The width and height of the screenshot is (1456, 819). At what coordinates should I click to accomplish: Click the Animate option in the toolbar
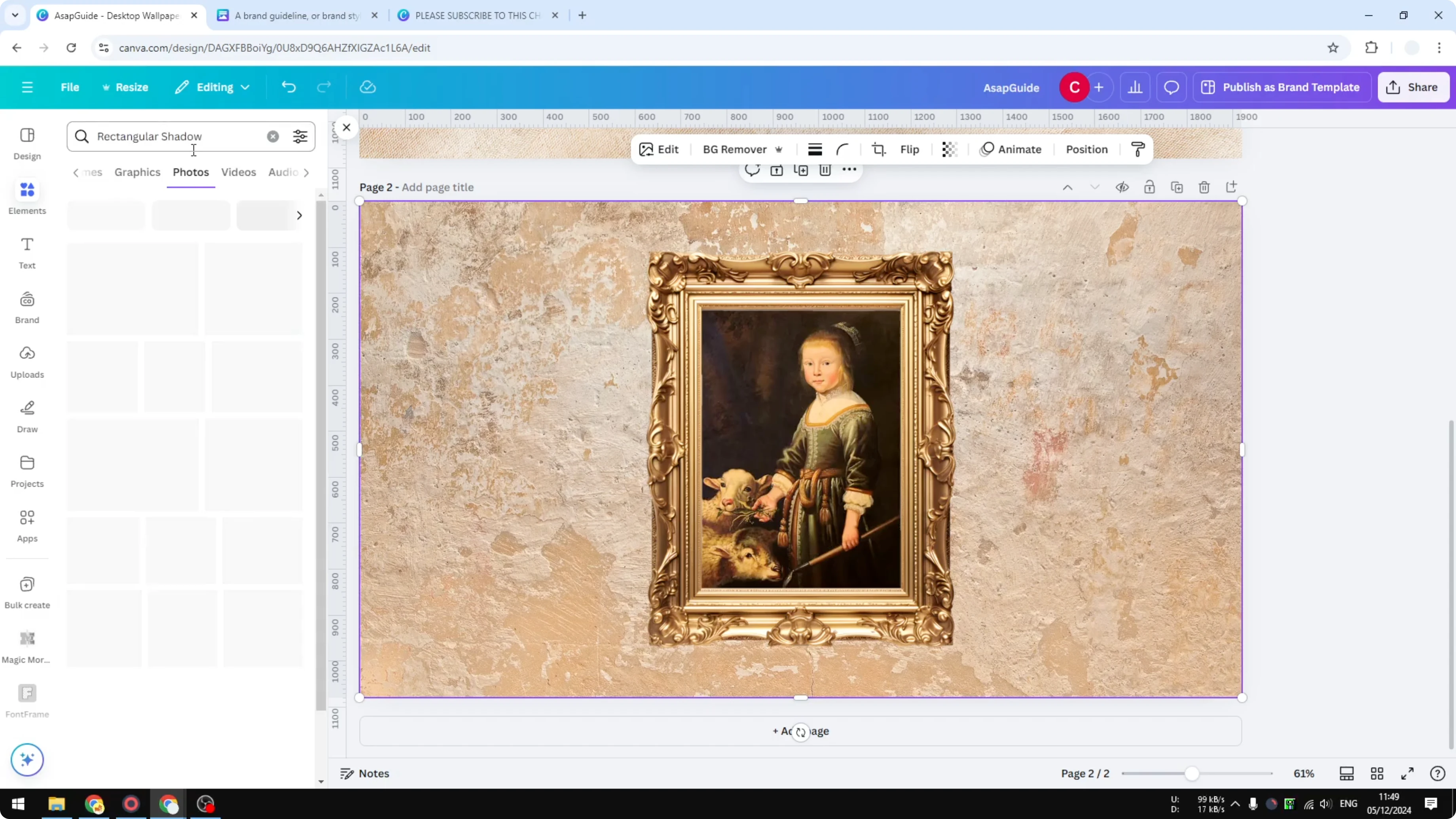click(1011, 149)
